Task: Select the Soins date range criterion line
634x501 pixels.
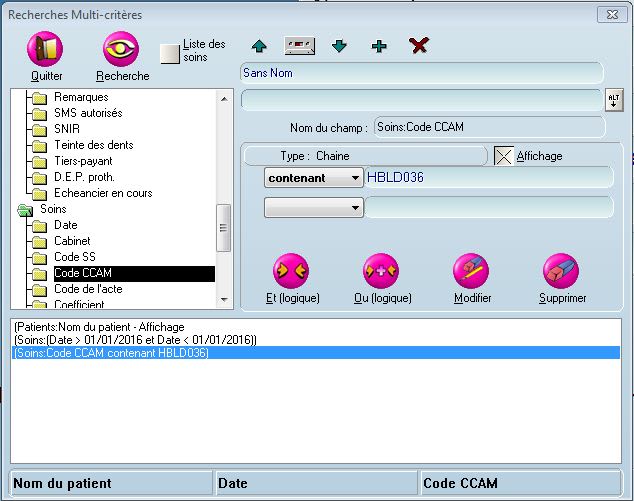Action: click(136, 340)
